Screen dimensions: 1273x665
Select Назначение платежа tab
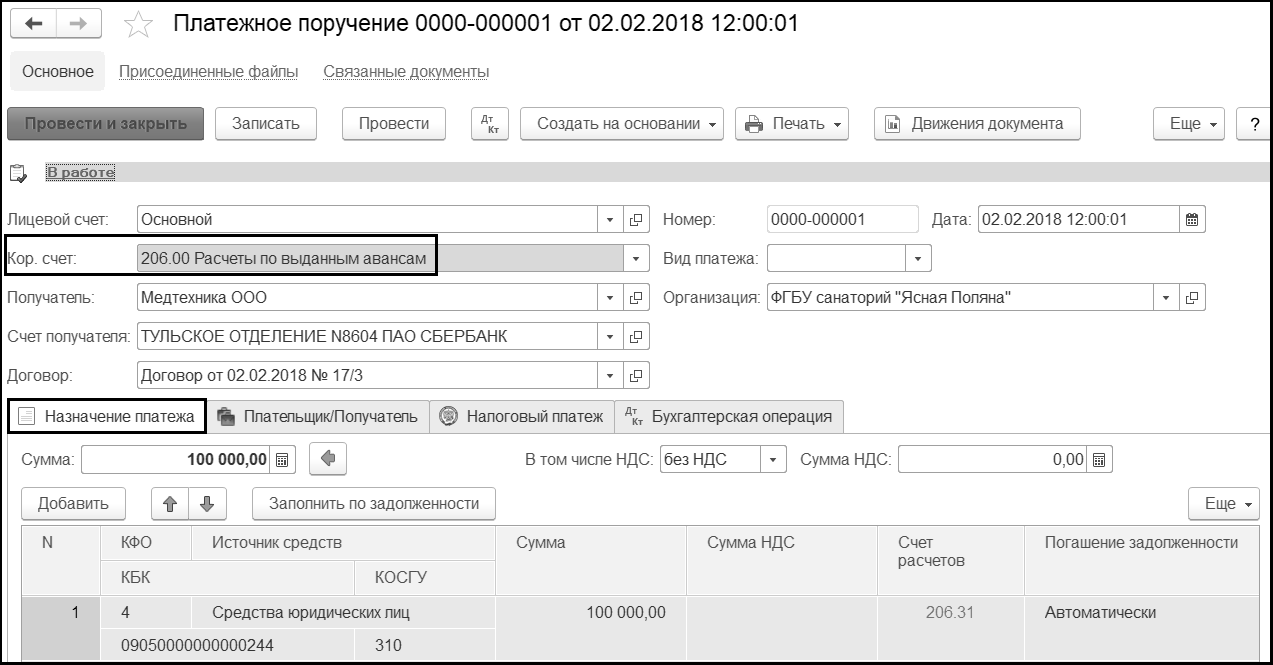(x=107, y=416)
